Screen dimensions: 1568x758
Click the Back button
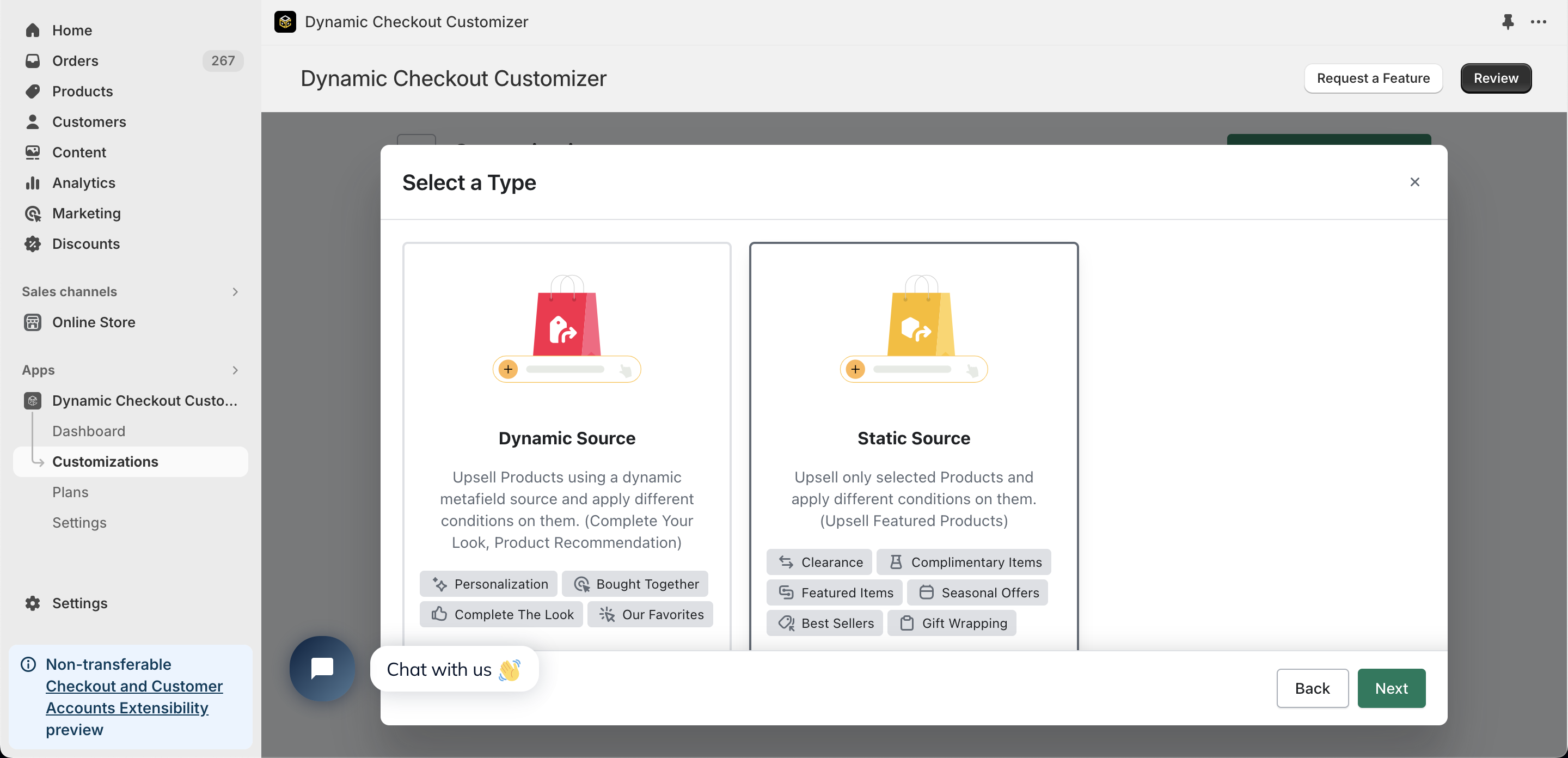pyautogui.click(x=1312, y=688)
